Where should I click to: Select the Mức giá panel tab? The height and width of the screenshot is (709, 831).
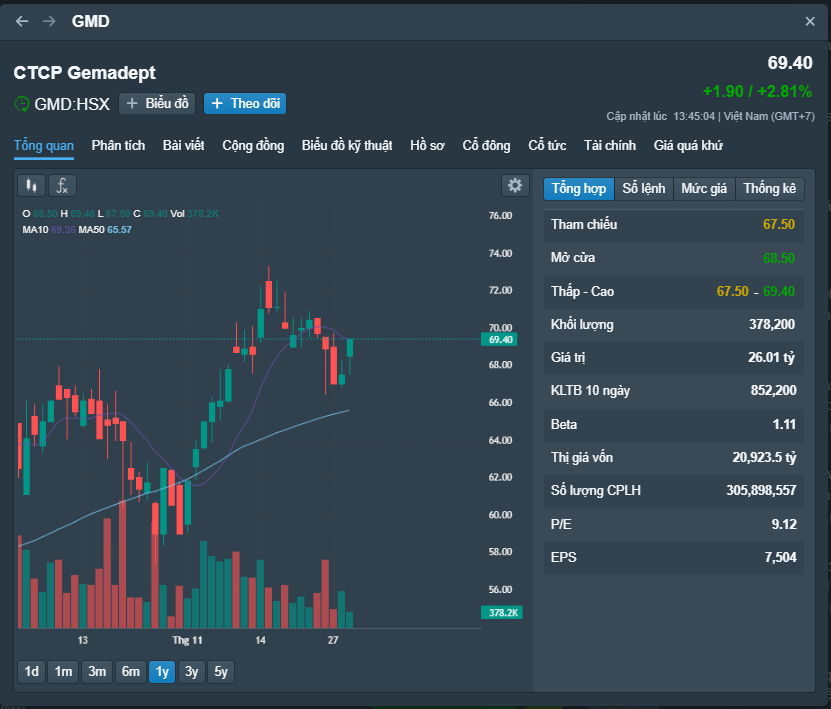click(704, 189)
